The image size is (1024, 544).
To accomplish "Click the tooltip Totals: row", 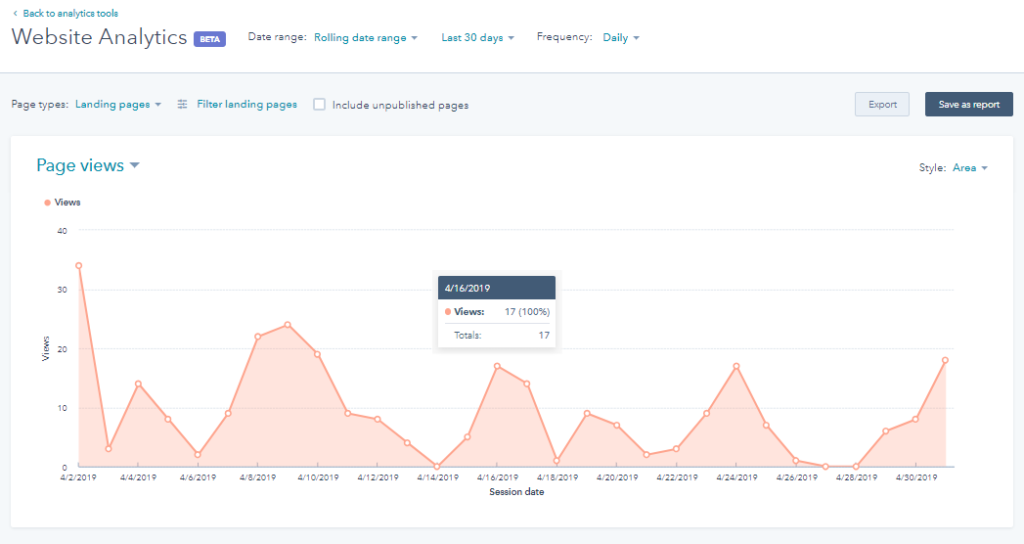I will [x=497, y=335].
